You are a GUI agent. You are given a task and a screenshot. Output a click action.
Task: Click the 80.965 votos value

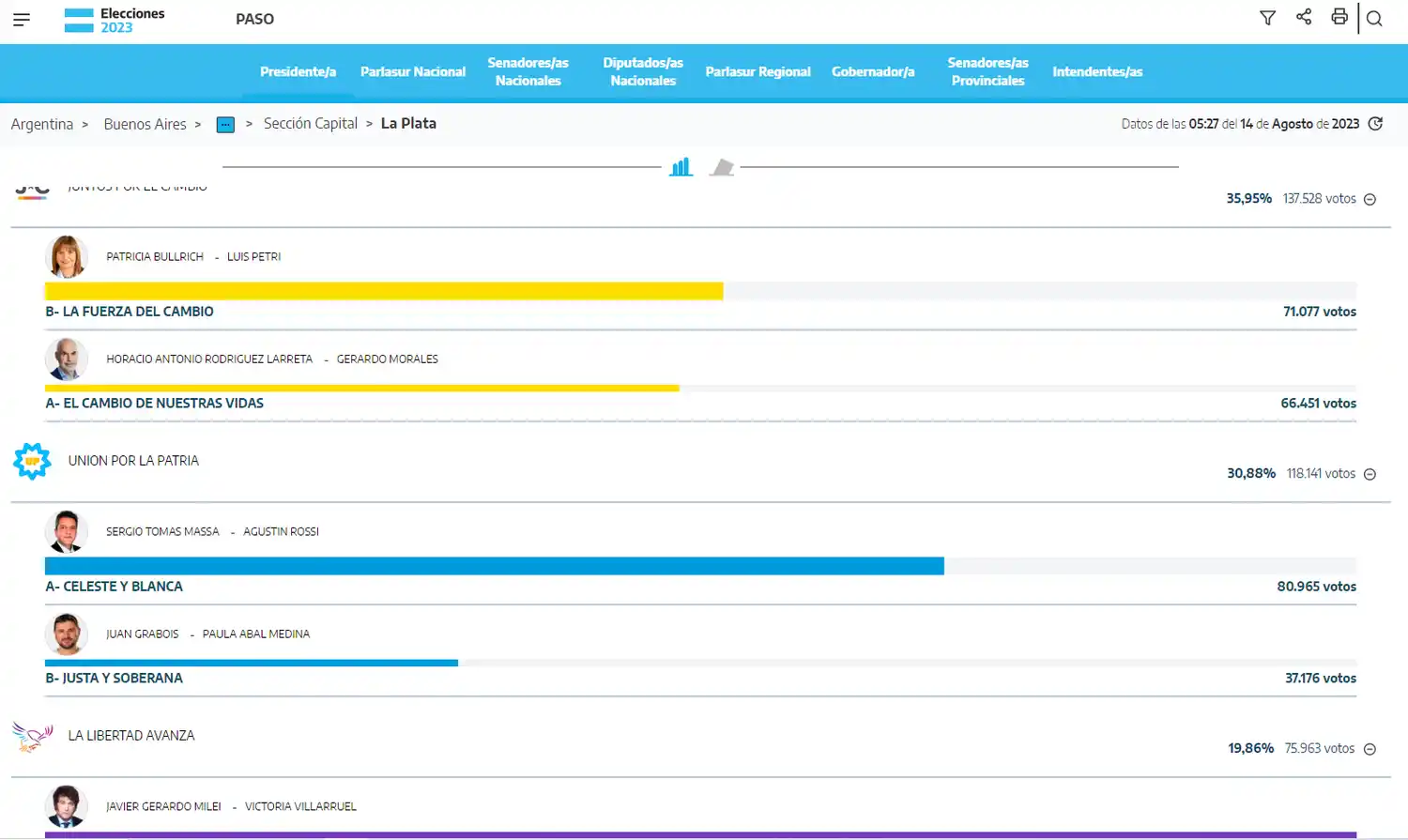click(1317, 587)
